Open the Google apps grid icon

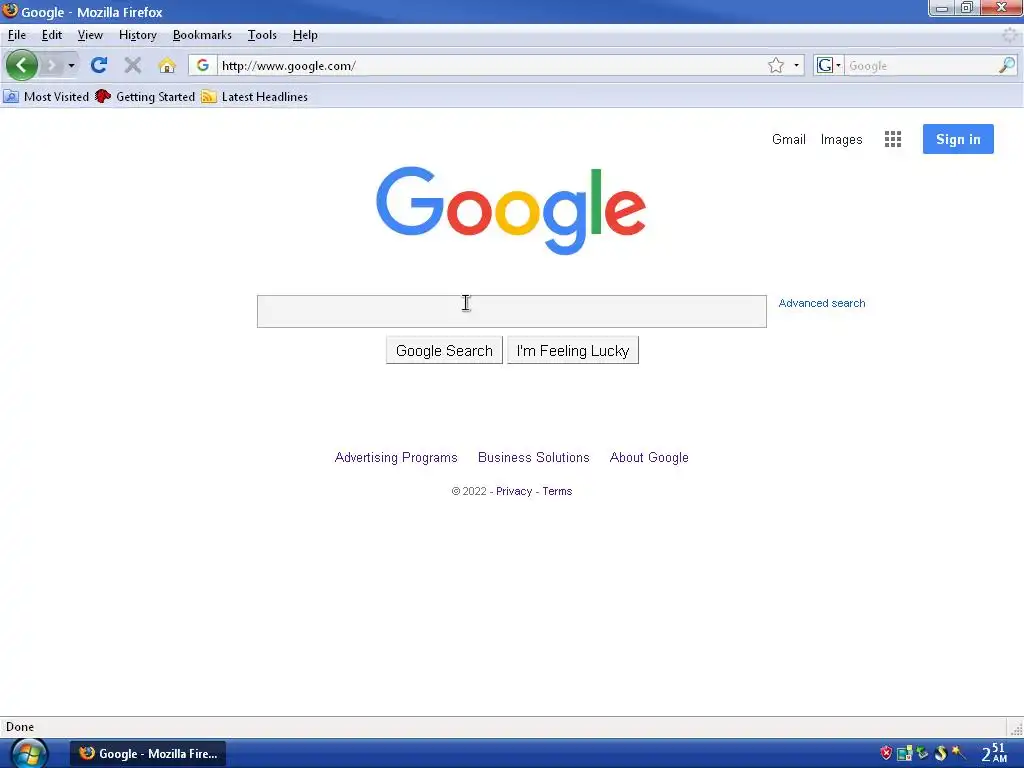click(893, 139)
